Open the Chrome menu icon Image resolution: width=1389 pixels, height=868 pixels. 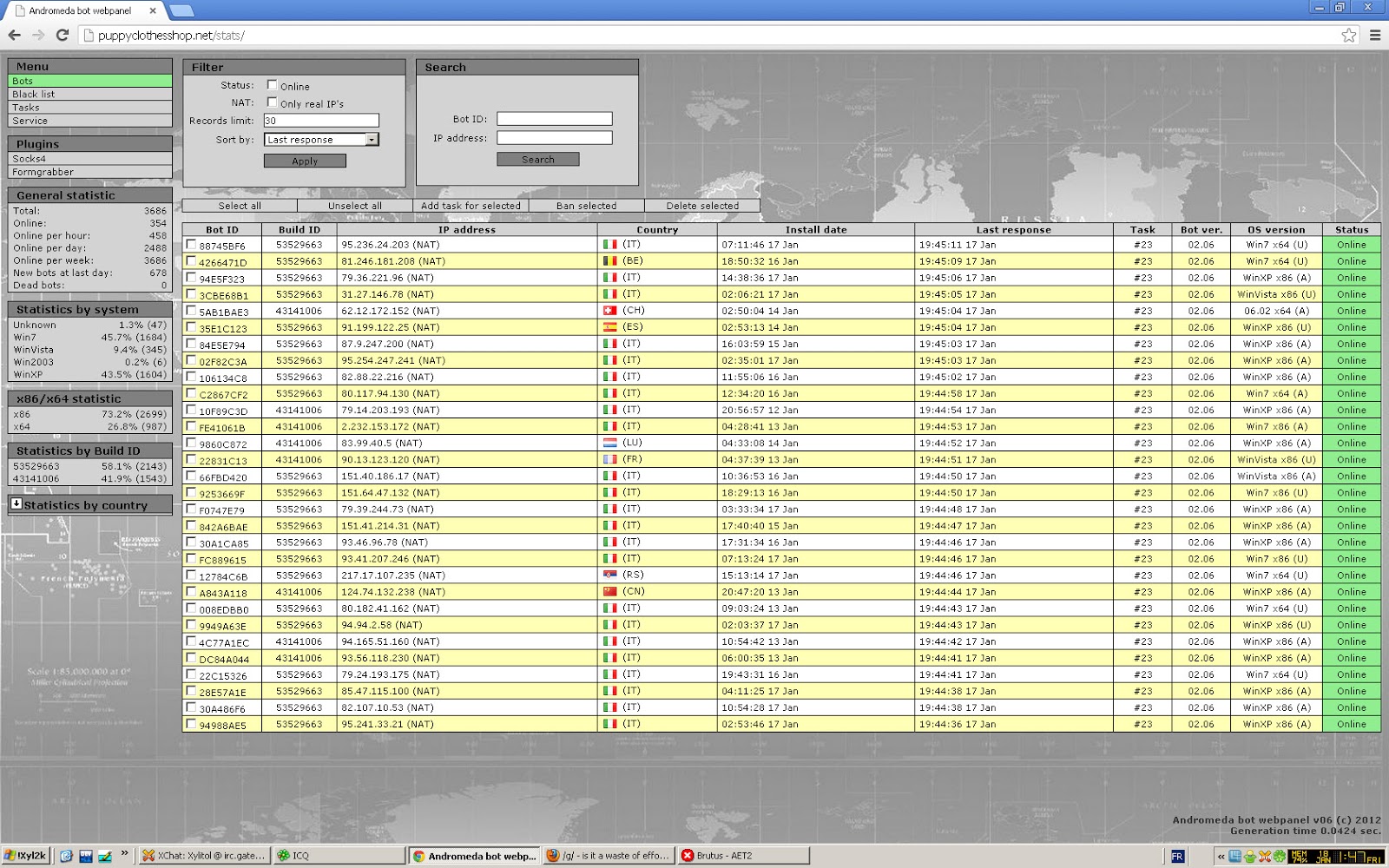tap(1375, 36)
